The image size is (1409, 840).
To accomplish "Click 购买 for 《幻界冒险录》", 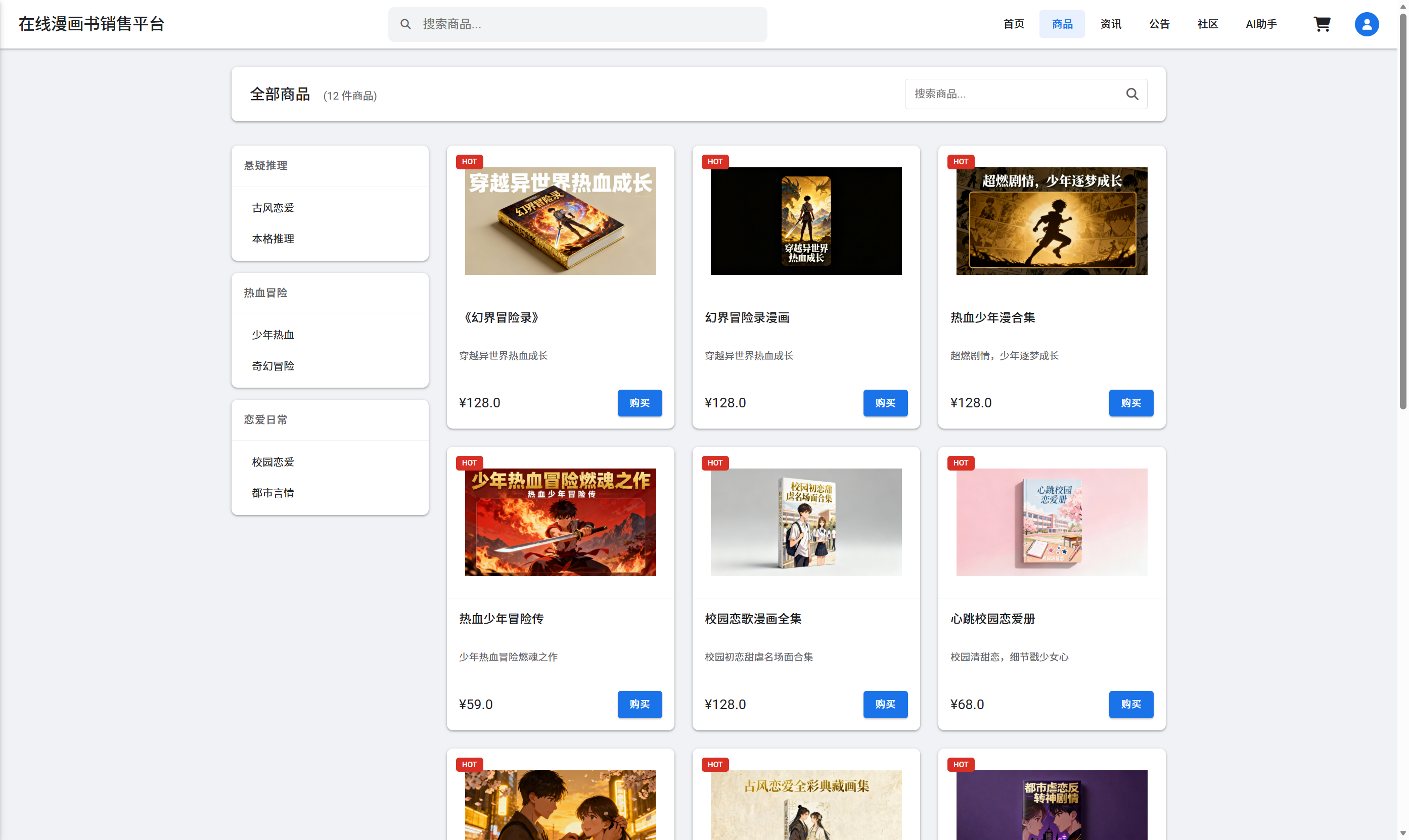I will (x=640, y=402).
